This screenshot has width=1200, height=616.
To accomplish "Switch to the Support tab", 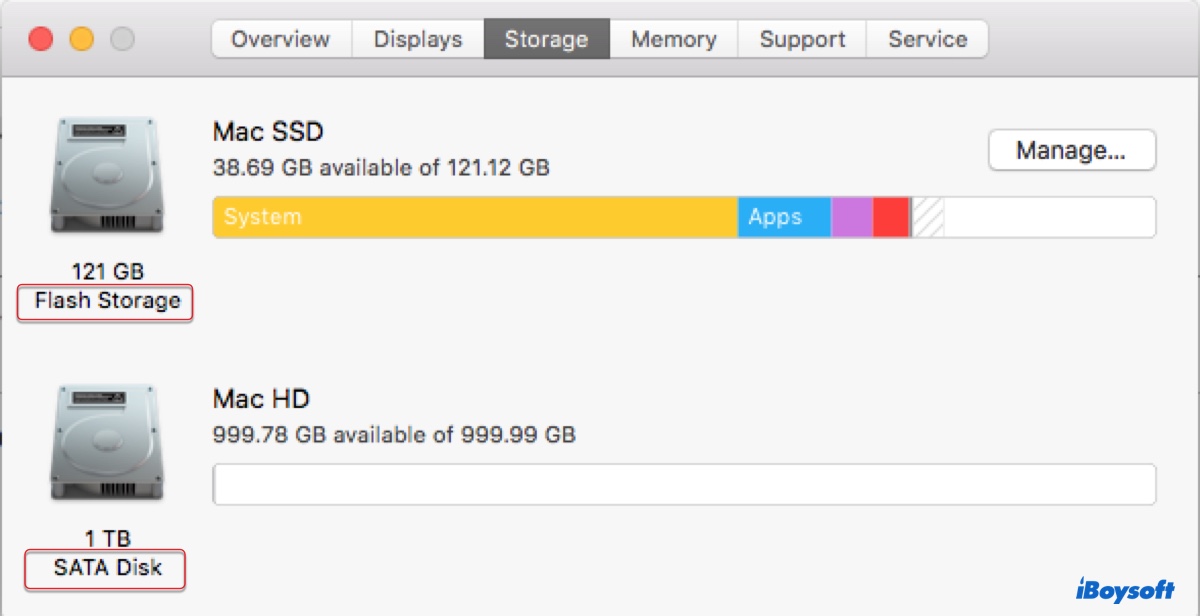I will click(x=802, y=39).
